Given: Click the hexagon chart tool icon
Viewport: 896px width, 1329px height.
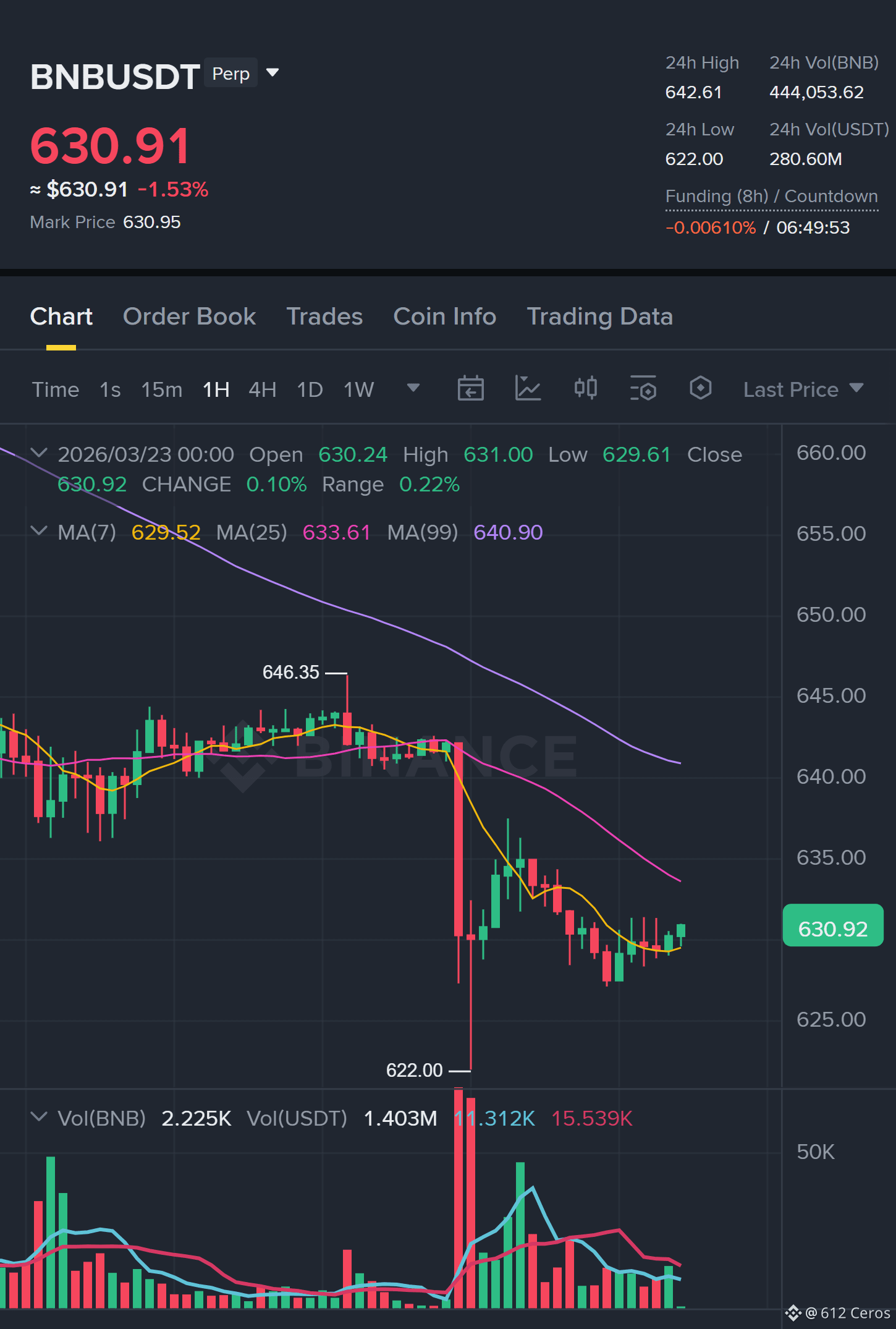Looking at the screenshot, I should click(700, 389).
